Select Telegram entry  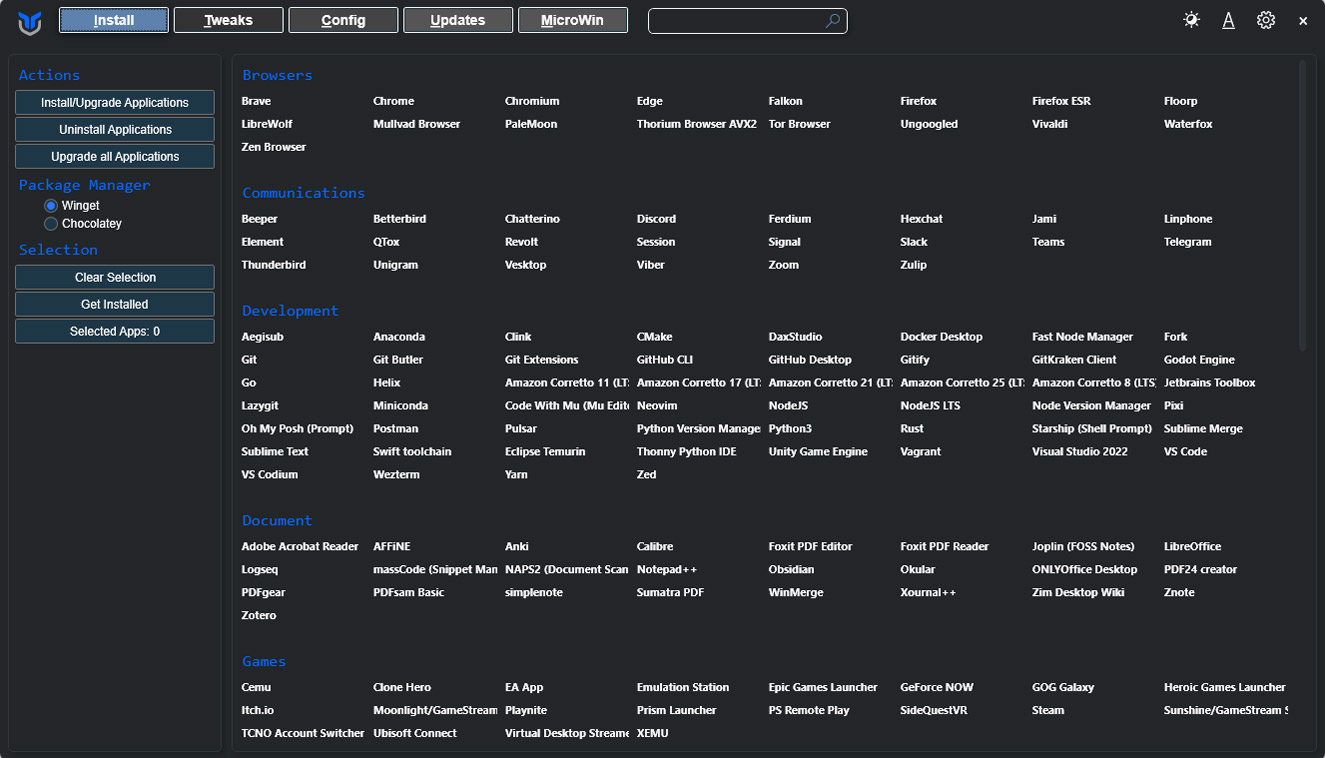[1187, 242]
